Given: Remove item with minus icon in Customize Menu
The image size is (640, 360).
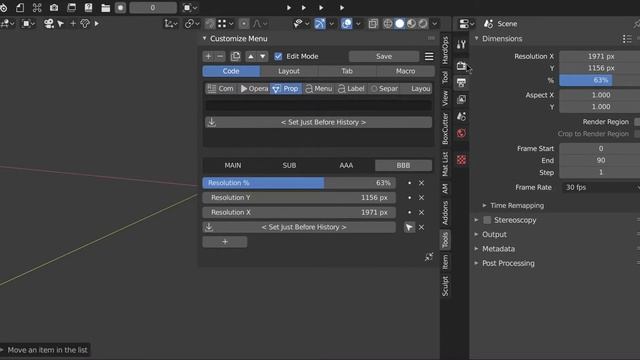Looking at the screenshot, I should point(220,56).
